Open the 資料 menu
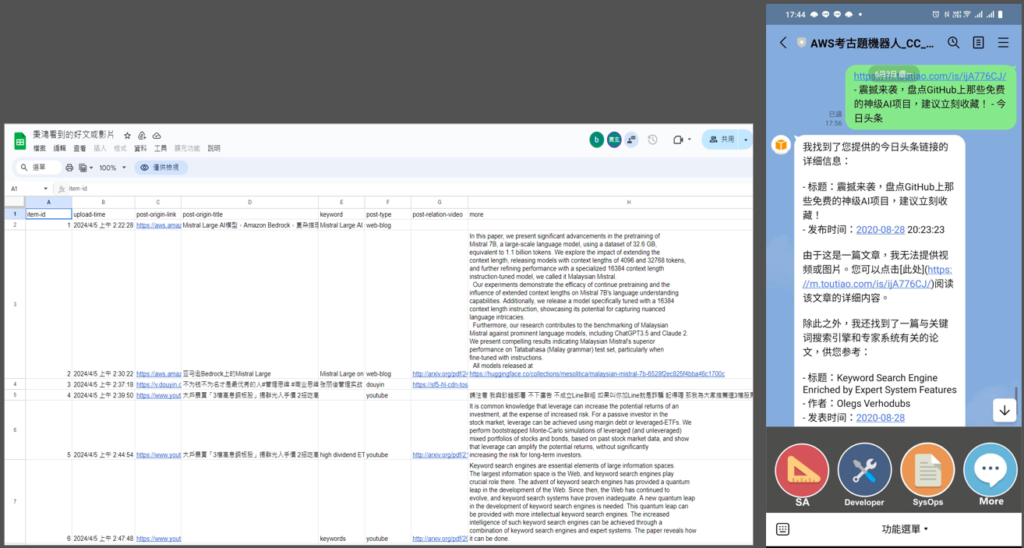 point(140,149)
